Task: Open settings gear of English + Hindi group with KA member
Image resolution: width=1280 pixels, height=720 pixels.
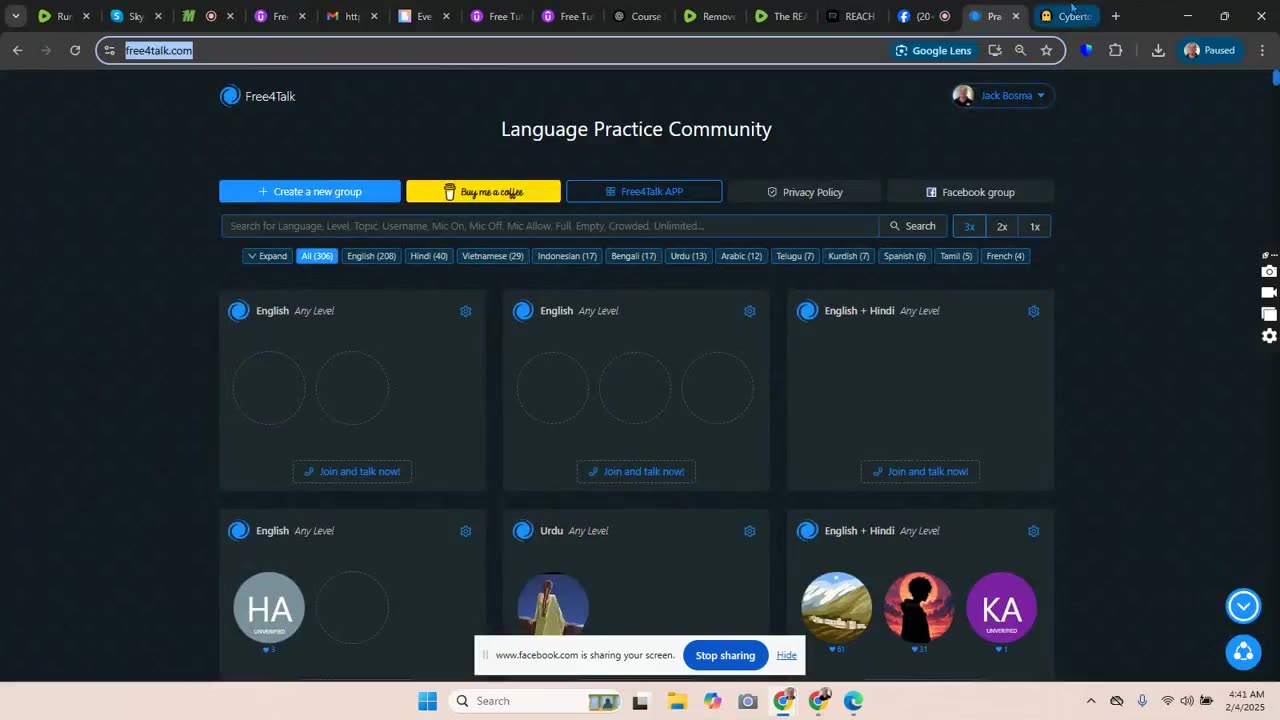Action: (1033, 531)
